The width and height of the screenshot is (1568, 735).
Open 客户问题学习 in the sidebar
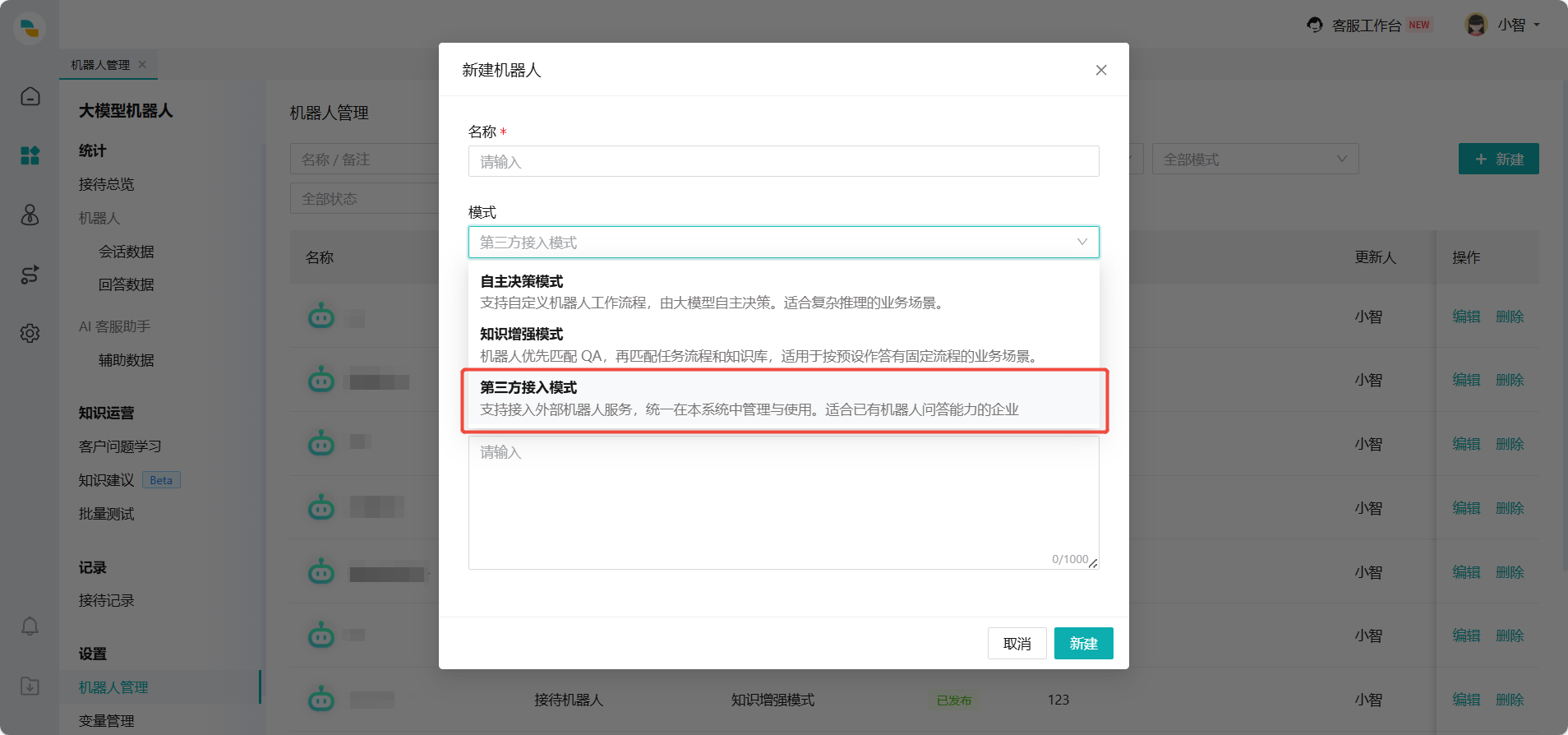tap(120, 446)
